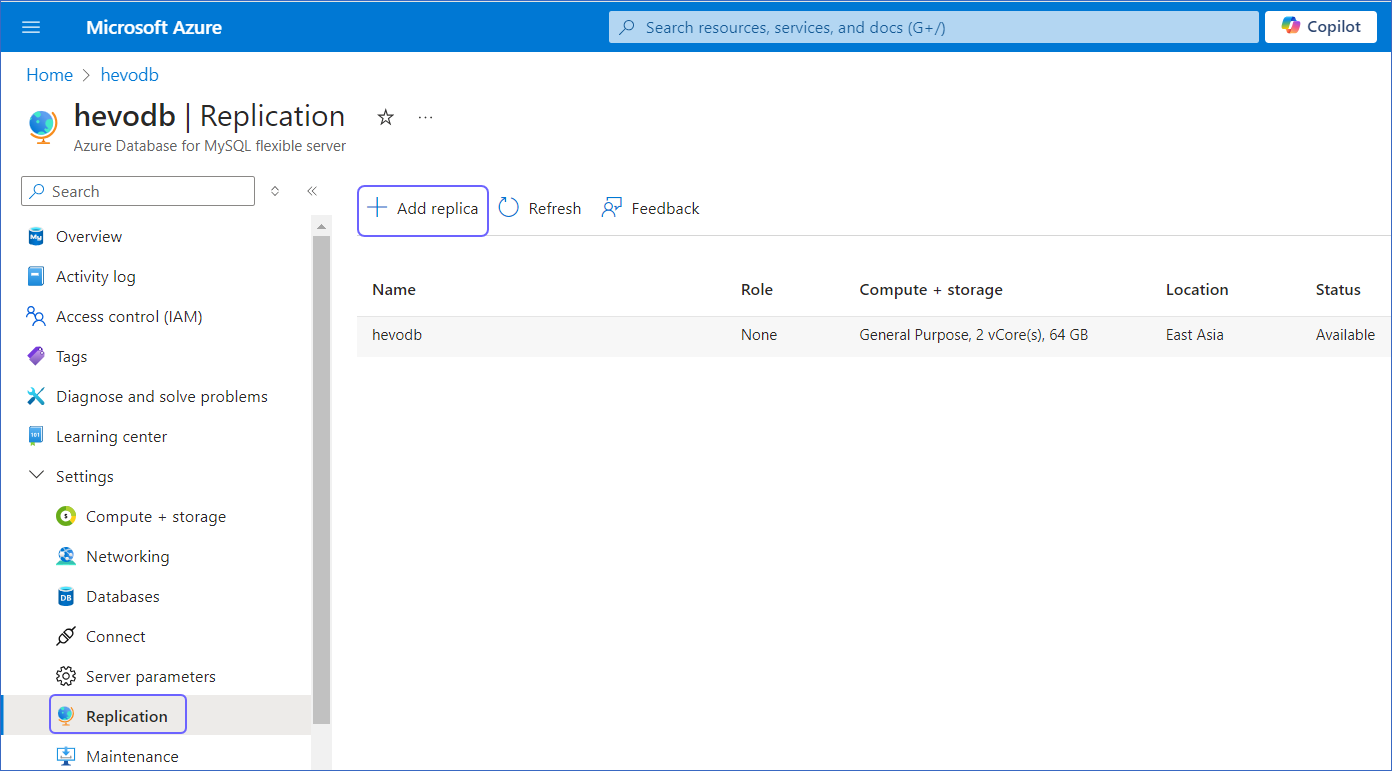Click the Access control (IAM) people icon
Screen dimensions: 1392x771
pyautogui.click(x=36, y=317)
